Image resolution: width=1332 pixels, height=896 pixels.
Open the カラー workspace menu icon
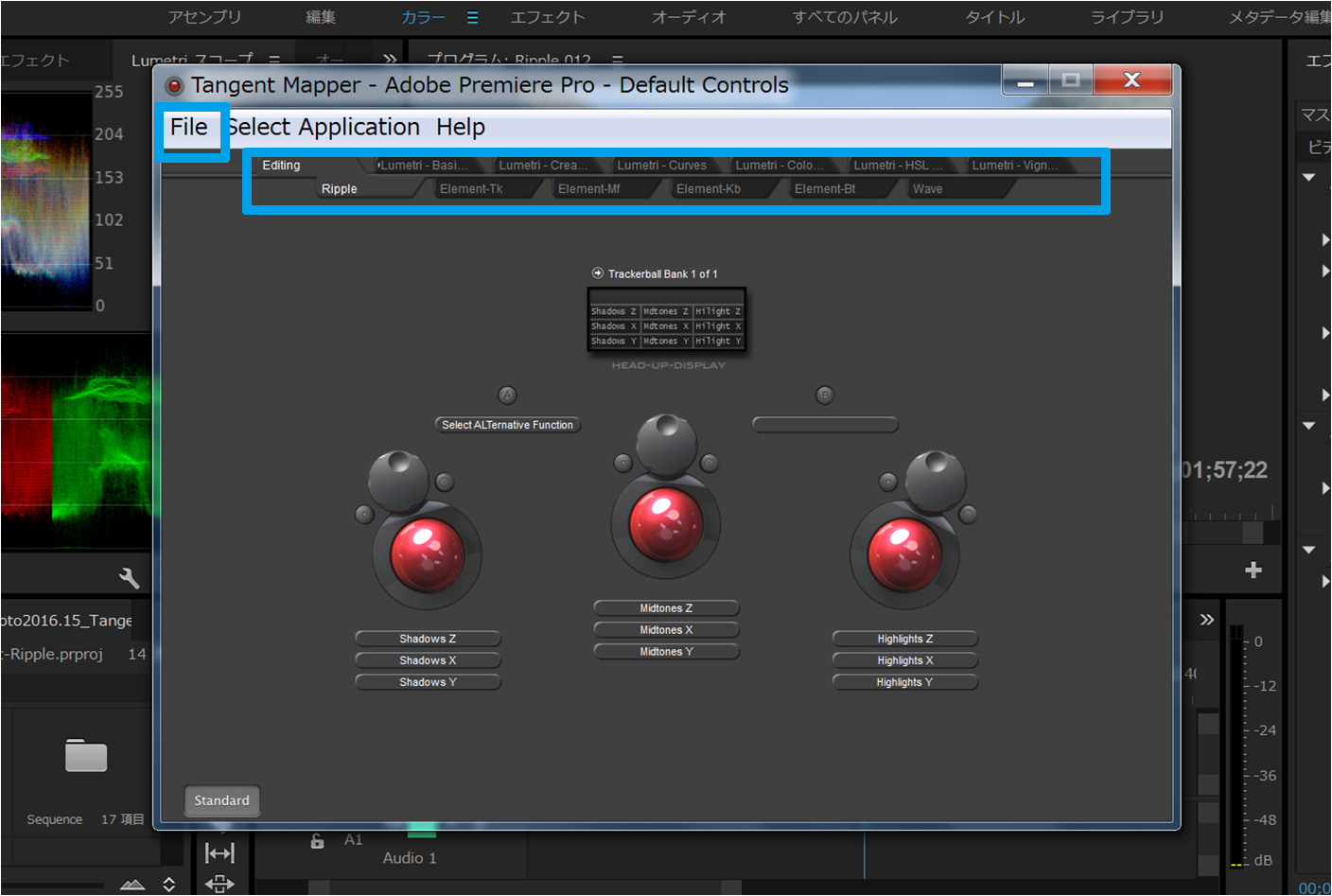[472, 17]
